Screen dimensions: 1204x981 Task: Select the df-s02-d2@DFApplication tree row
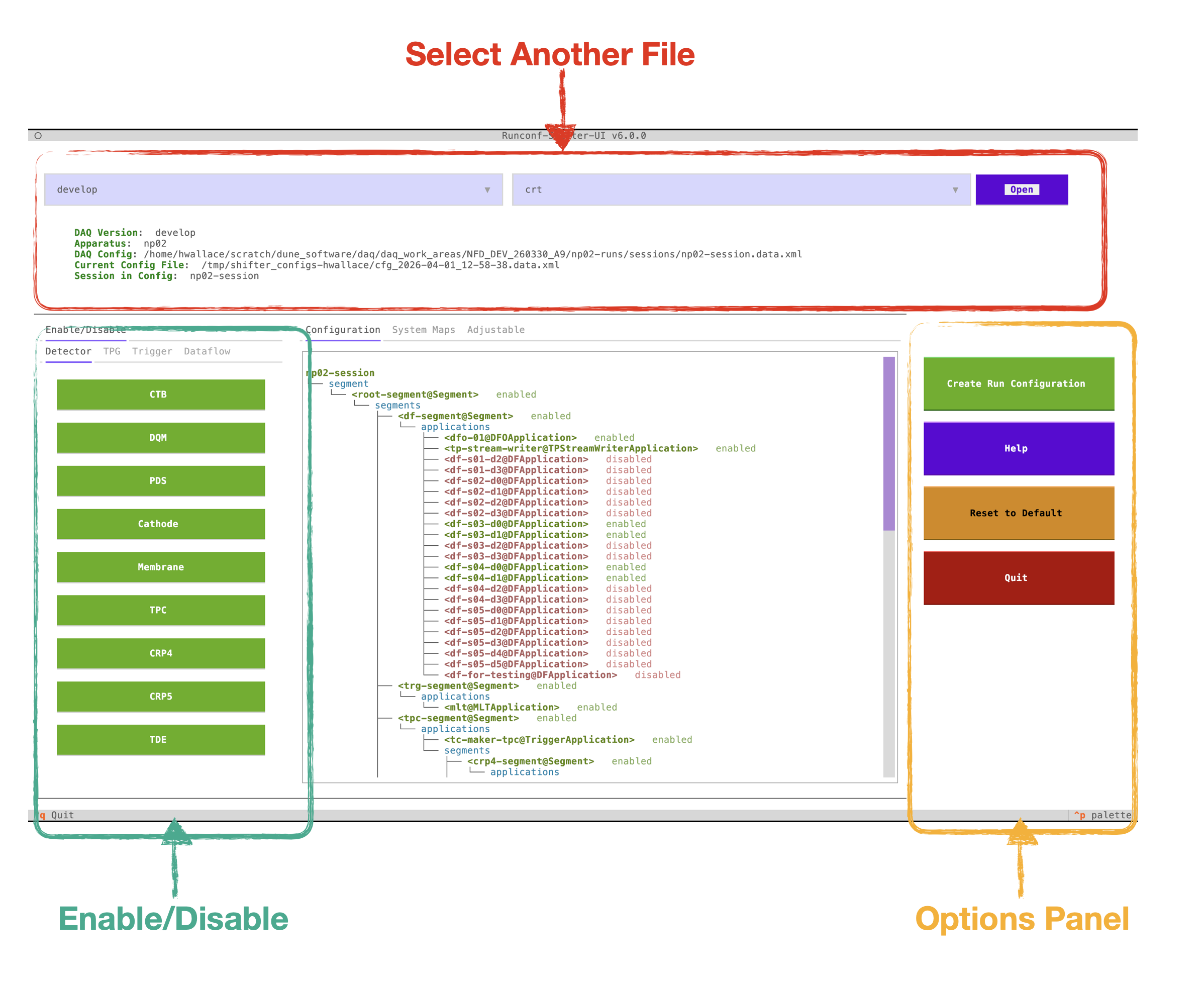click(547, 503)
